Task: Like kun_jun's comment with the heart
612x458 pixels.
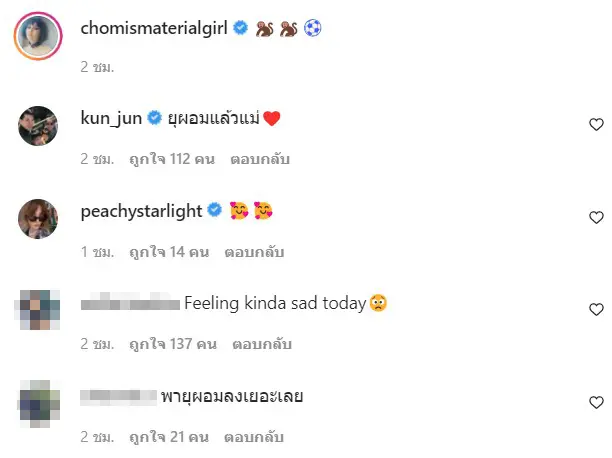Action: coord(596,125)
